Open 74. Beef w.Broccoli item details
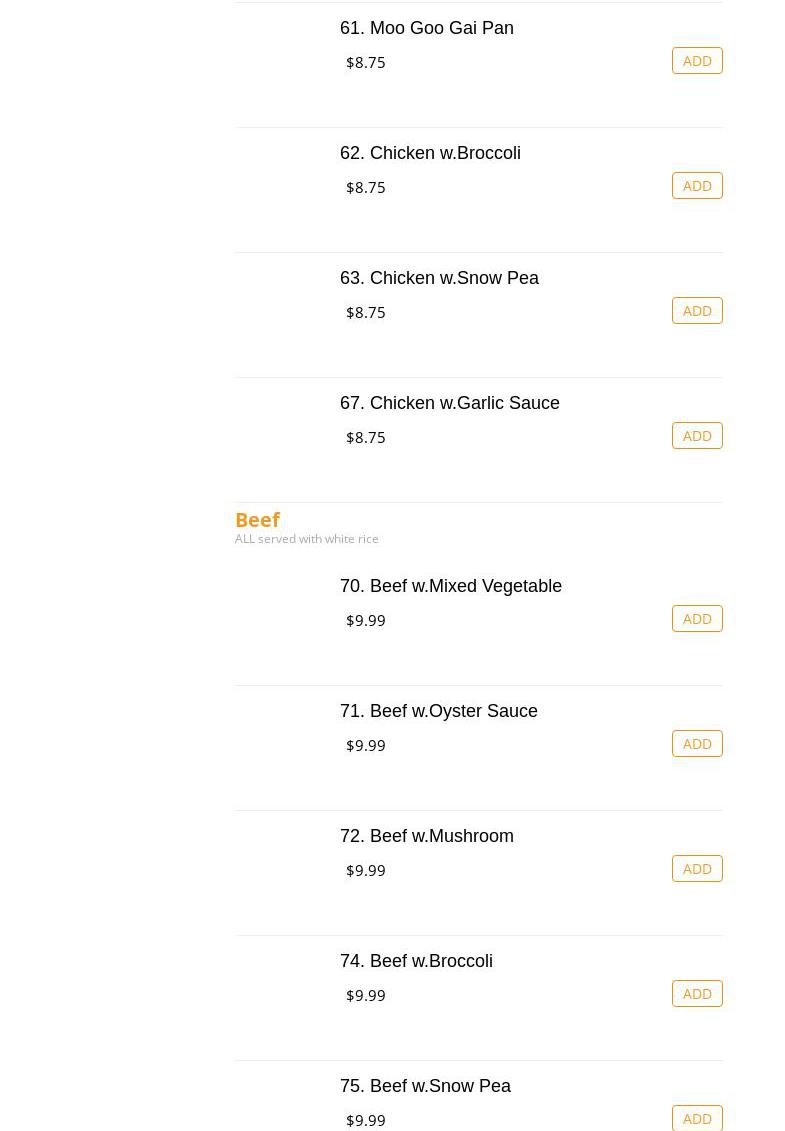Image resolution: width=785 pixels, height=1131 pixels. [416, 961]
